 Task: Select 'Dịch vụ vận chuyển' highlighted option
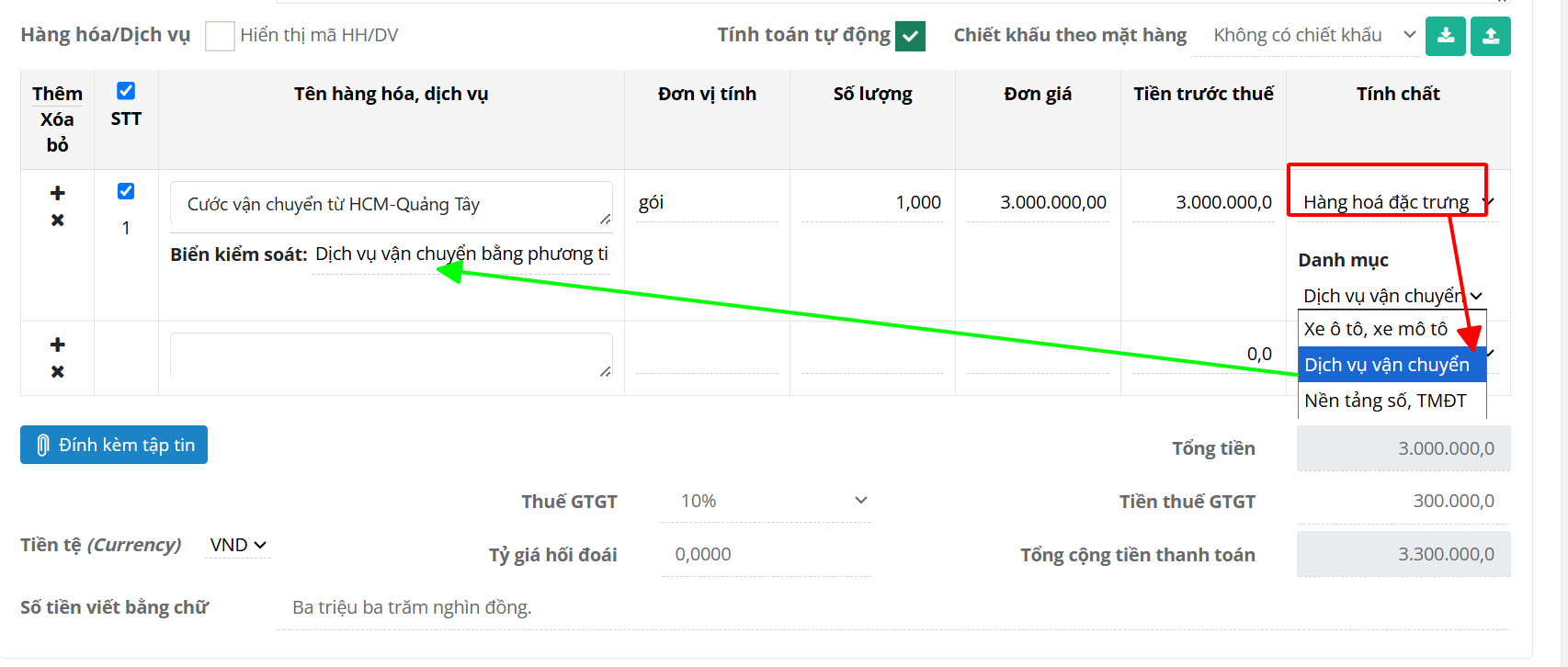tap(1387, 365)
